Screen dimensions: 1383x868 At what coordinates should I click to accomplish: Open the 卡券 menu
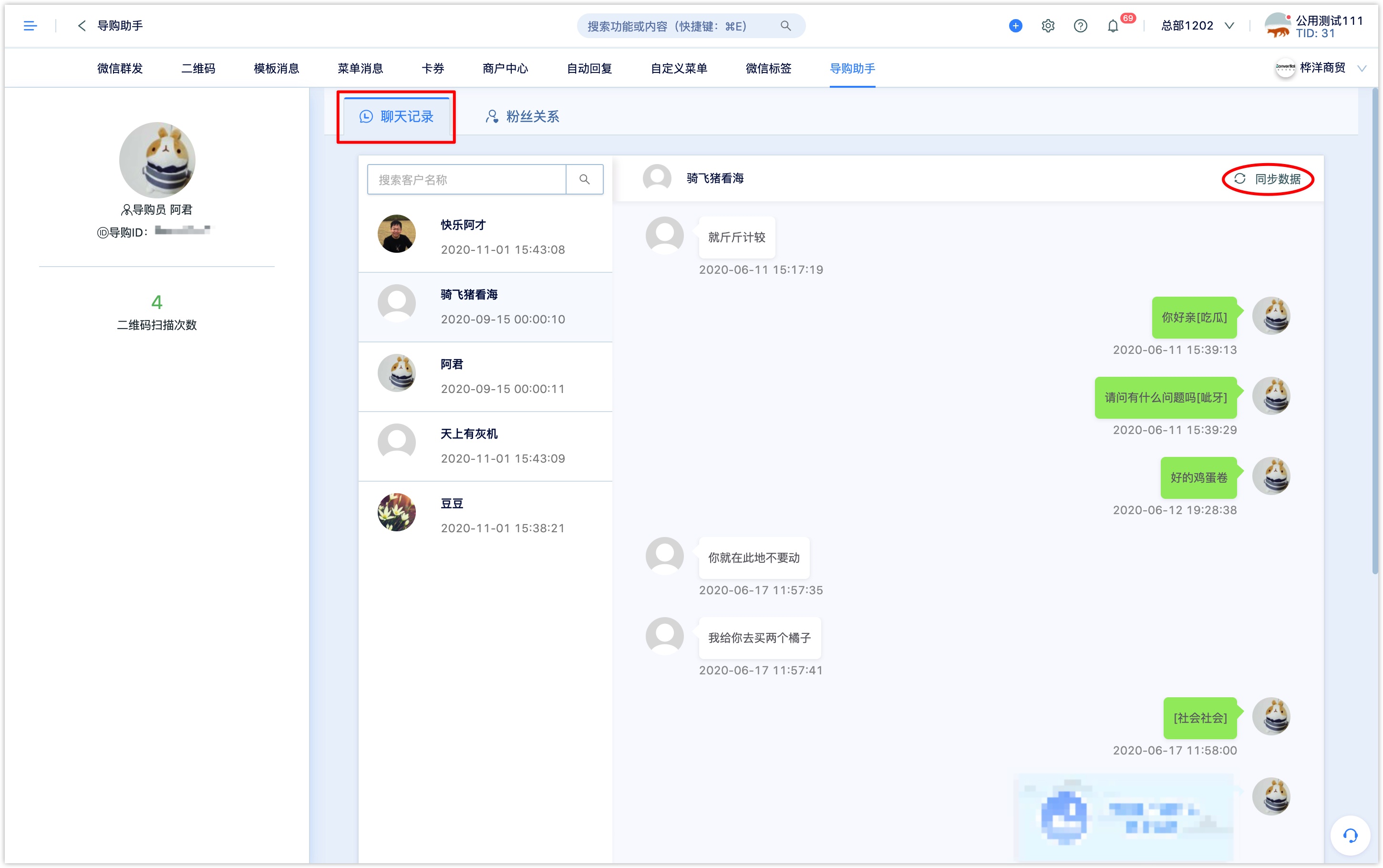point(433,68)
